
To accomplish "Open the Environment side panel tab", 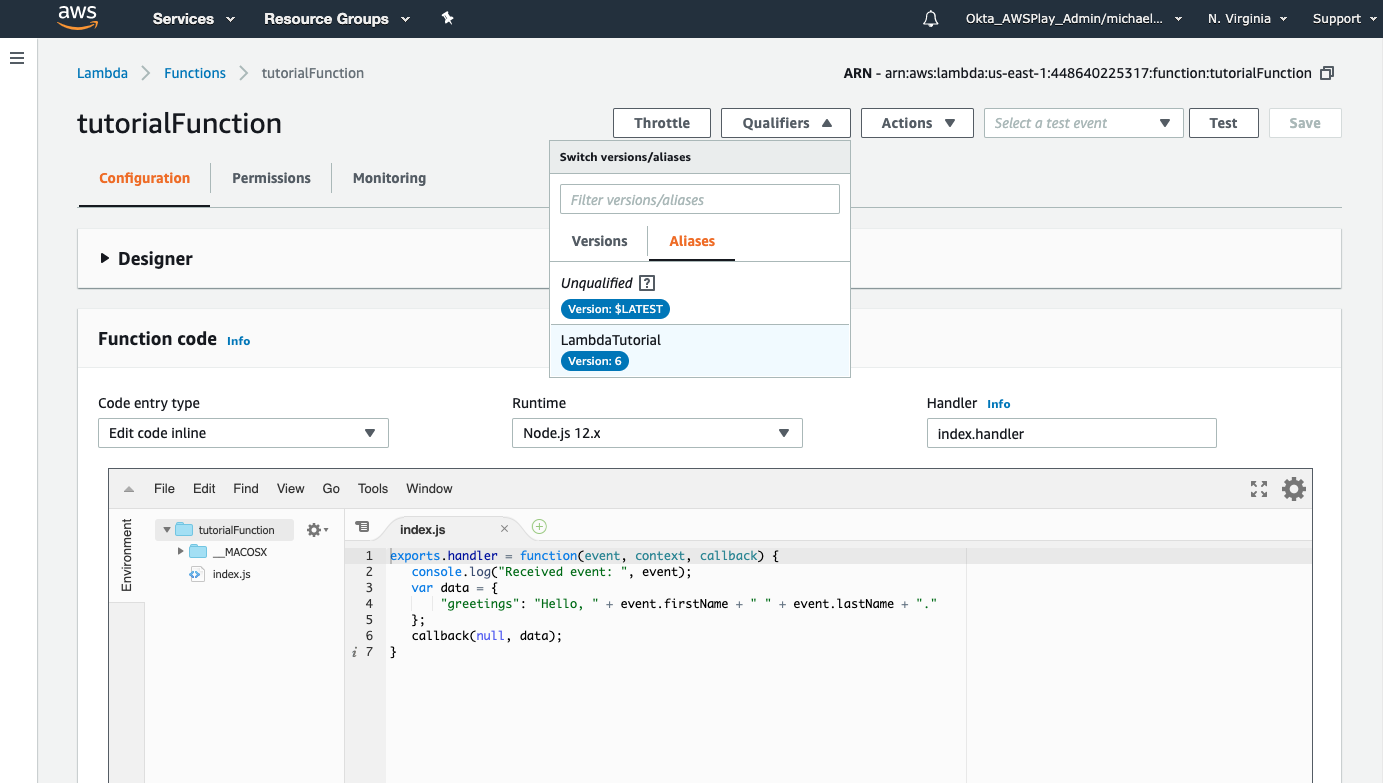I will (x=127, y=555).
